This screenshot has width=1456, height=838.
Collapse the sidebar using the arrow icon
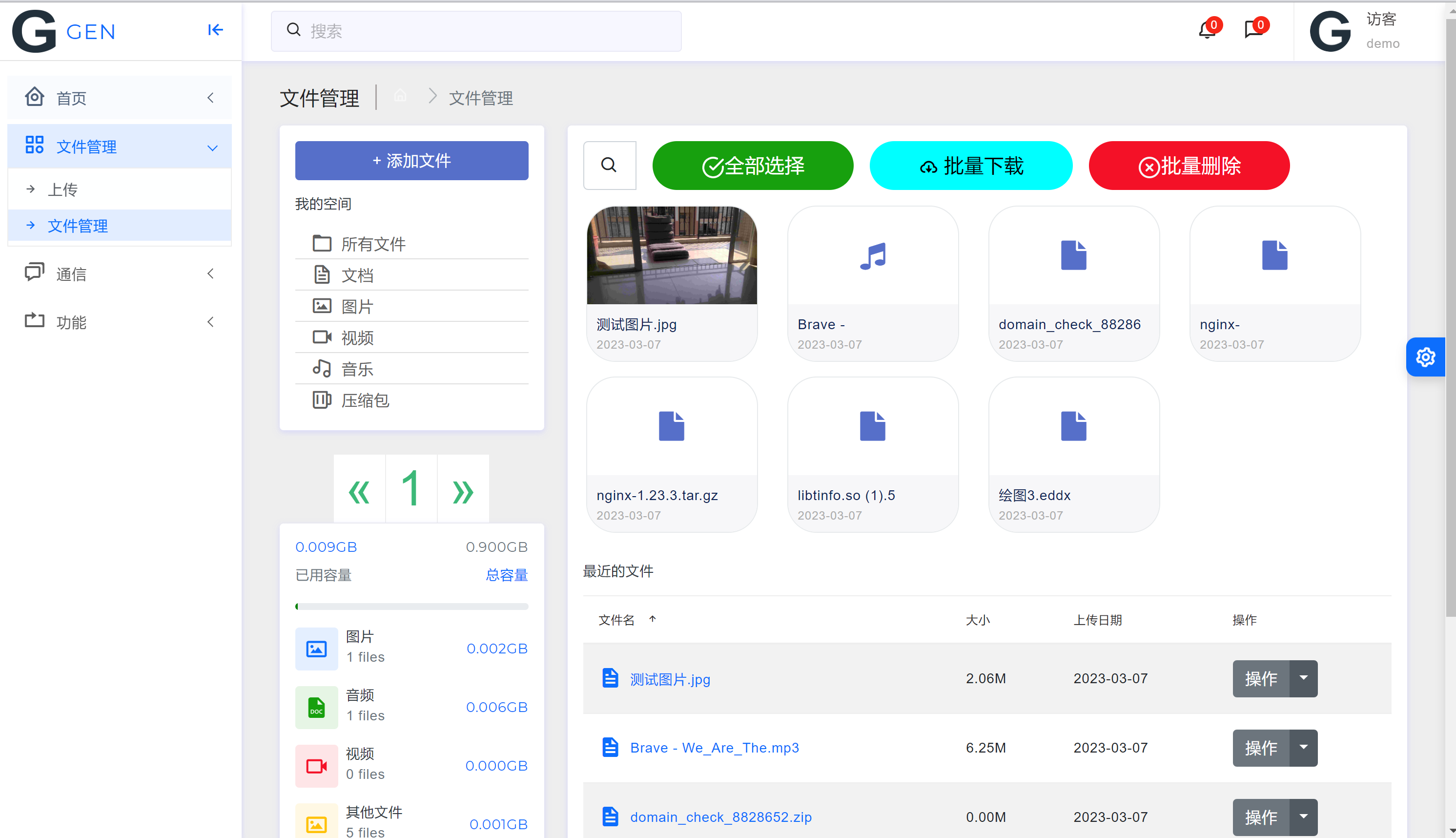point(215,30)
